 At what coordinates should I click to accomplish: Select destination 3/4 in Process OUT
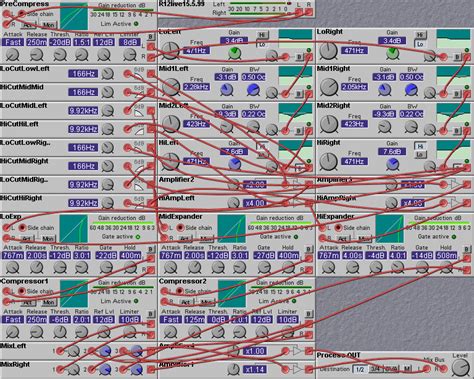(x=375, y=369)
